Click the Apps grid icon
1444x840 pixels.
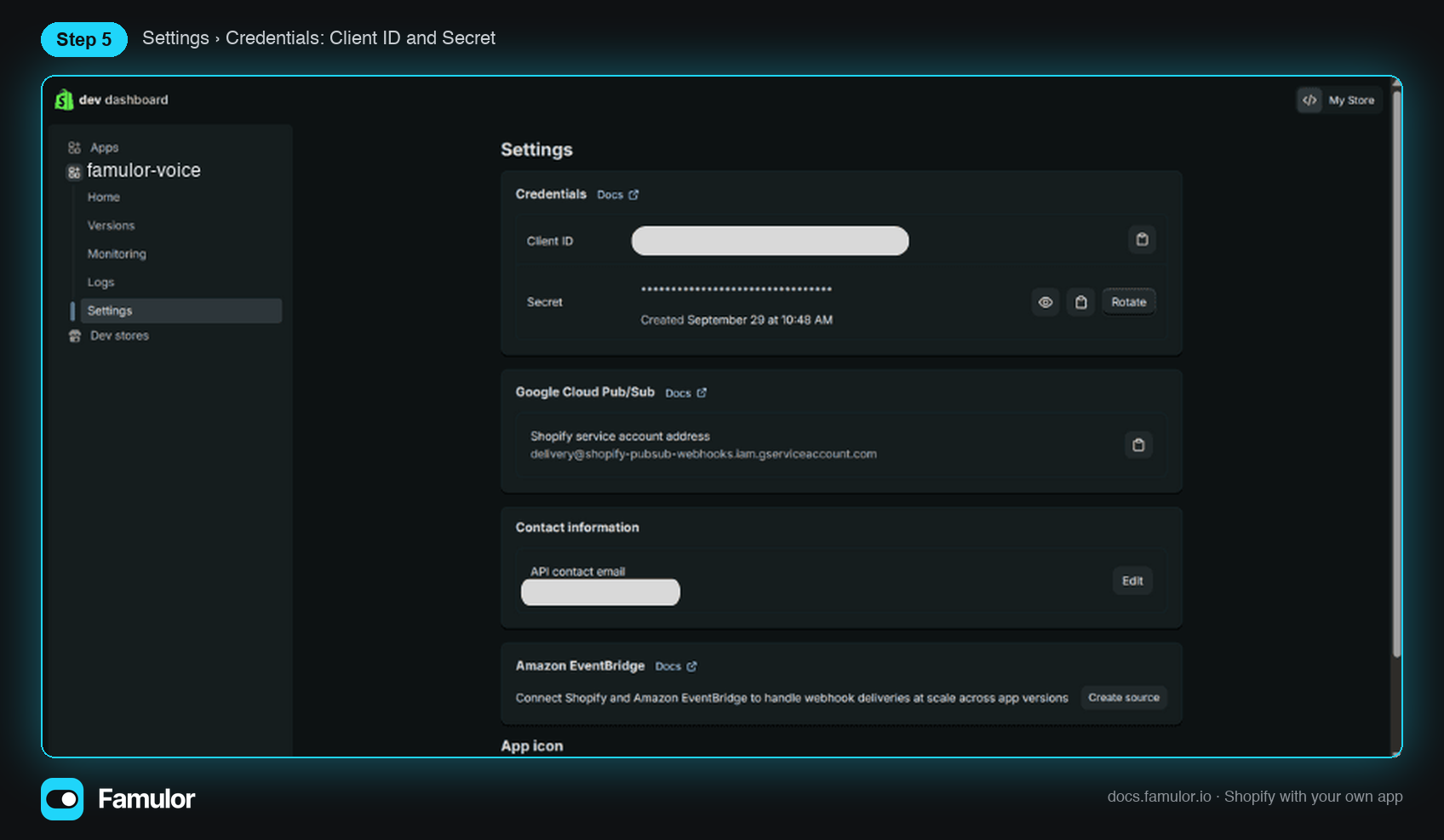pyautogui.click(x=74, y=147)
